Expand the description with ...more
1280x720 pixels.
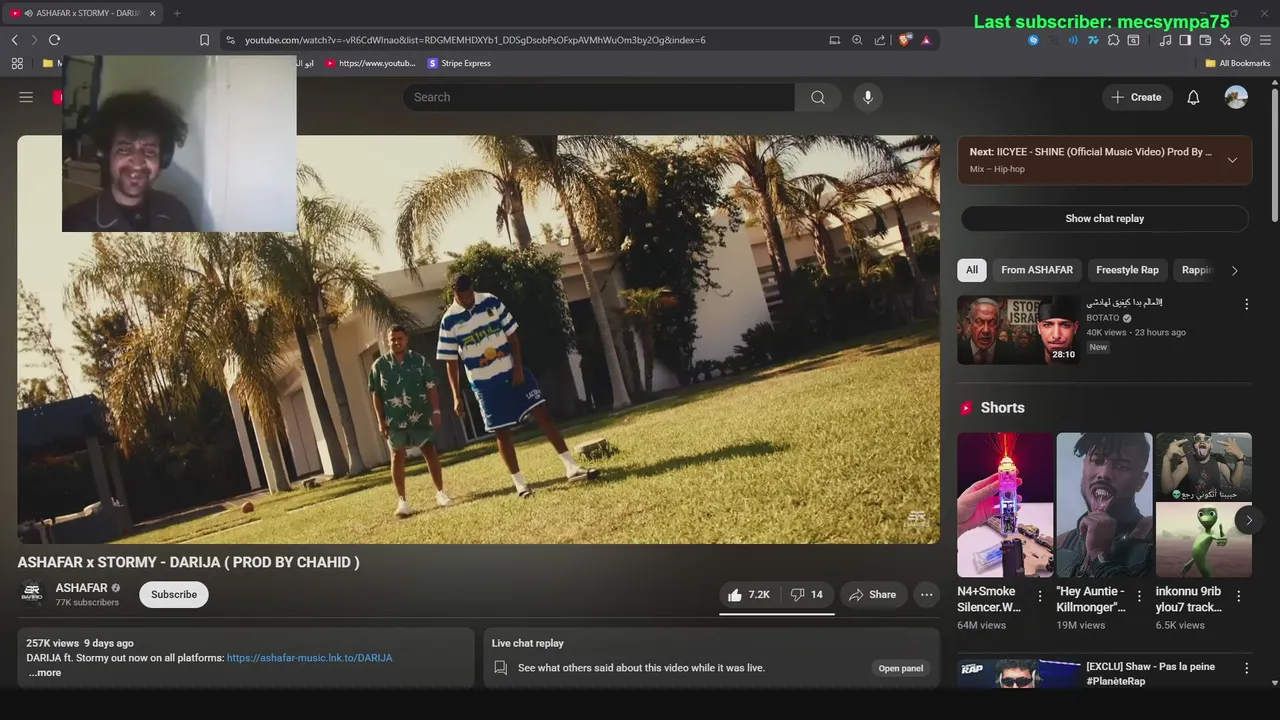(x=45, y=673)
